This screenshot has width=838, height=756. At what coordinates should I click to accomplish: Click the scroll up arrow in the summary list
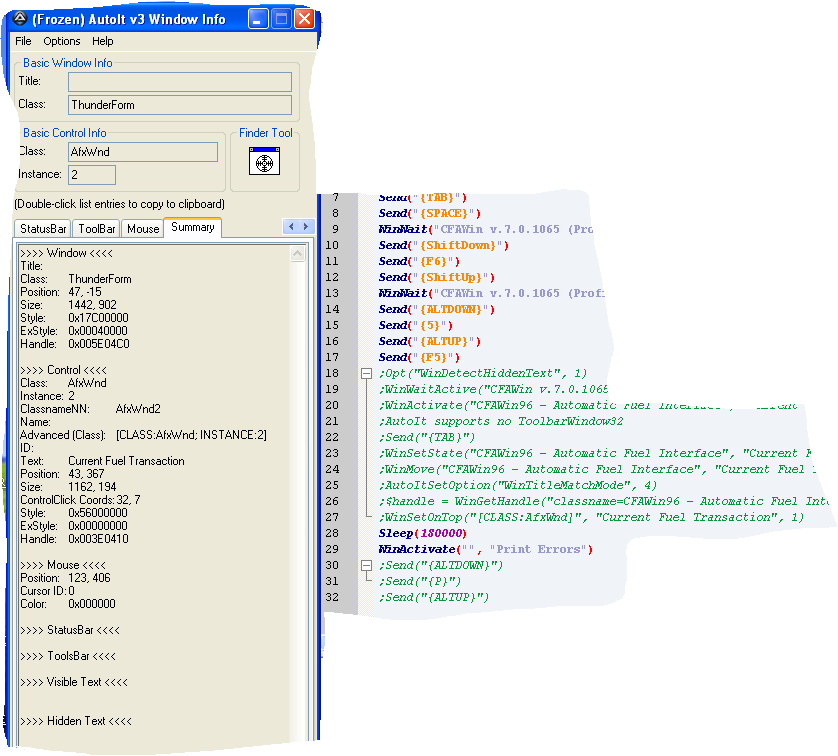(x=298, y=255)
